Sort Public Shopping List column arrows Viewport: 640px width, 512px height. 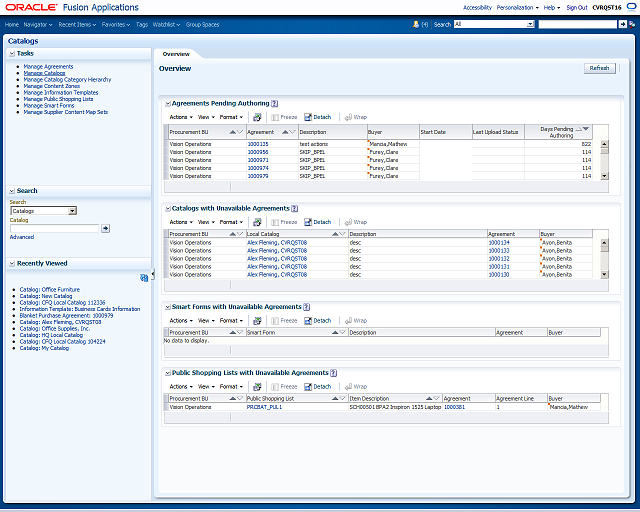click(x=339, y=398)
